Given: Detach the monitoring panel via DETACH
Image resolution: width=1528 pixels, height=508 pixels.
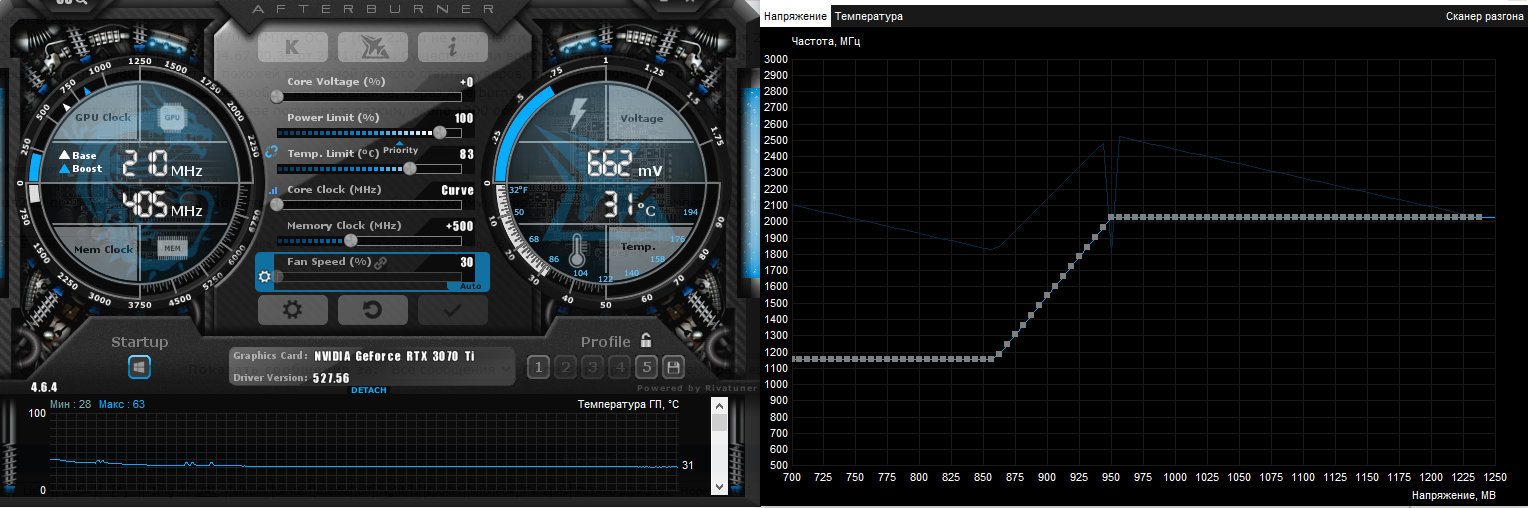Looking at the screenshot, I should (369, 390).
